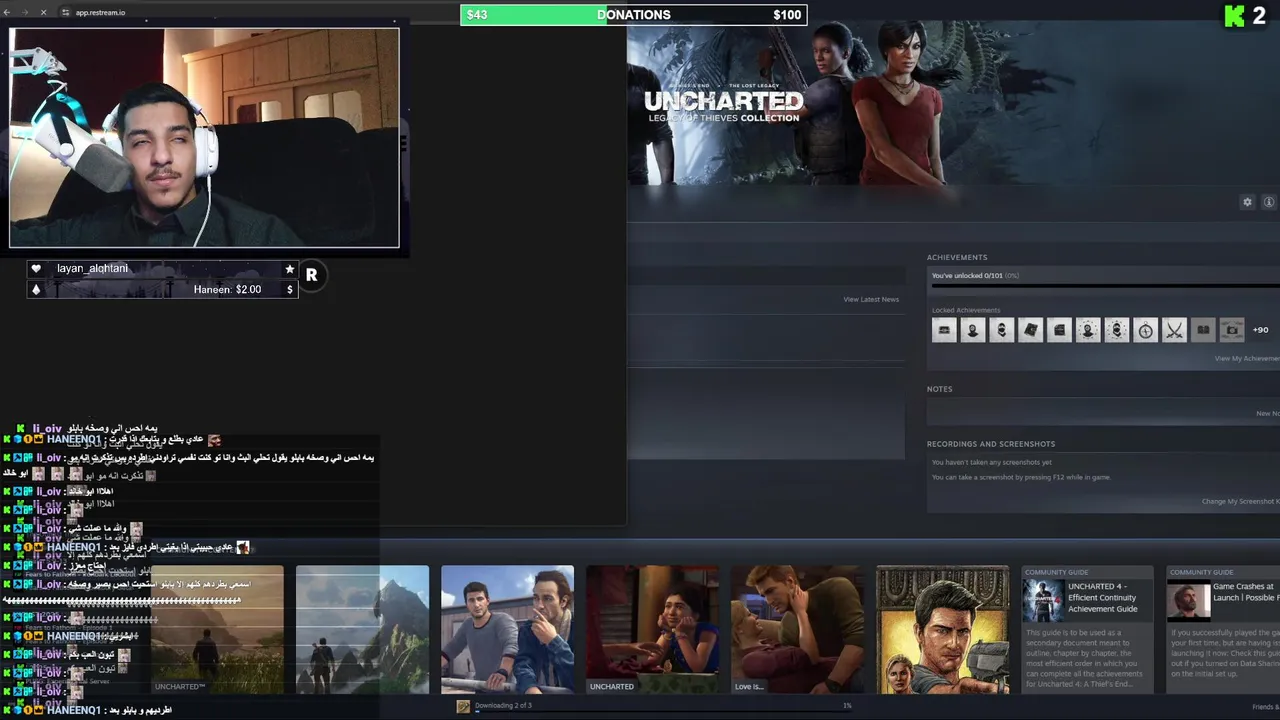The image size is (1280, 720).
Task: Click the ACHIEVEMENTS section heading
Action: click(x=957, y=258)
